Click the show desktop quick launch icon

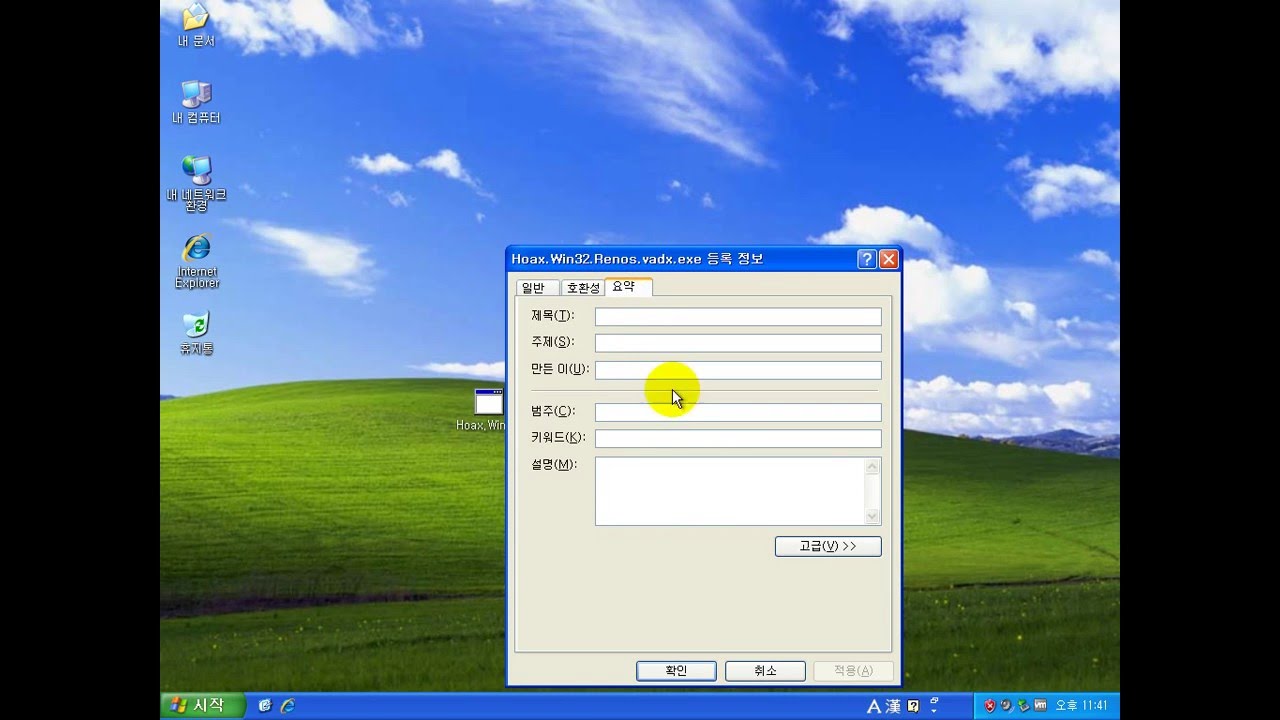pos(265,705)
